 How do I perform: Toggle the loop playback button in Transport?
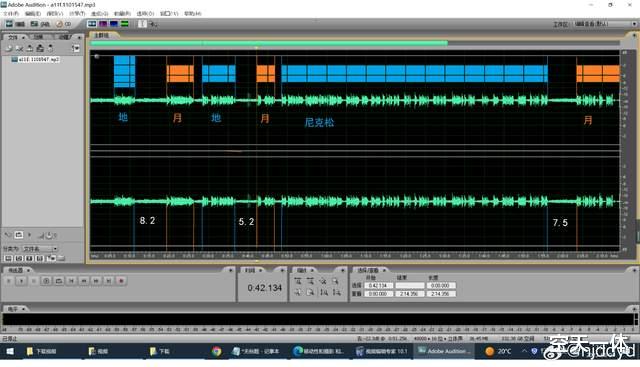pos(59,281)
